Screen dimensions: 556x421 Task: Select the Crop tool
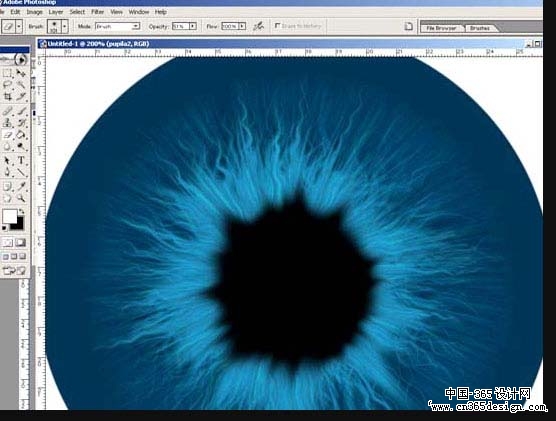pyautogui.click(x=7, y=96)
